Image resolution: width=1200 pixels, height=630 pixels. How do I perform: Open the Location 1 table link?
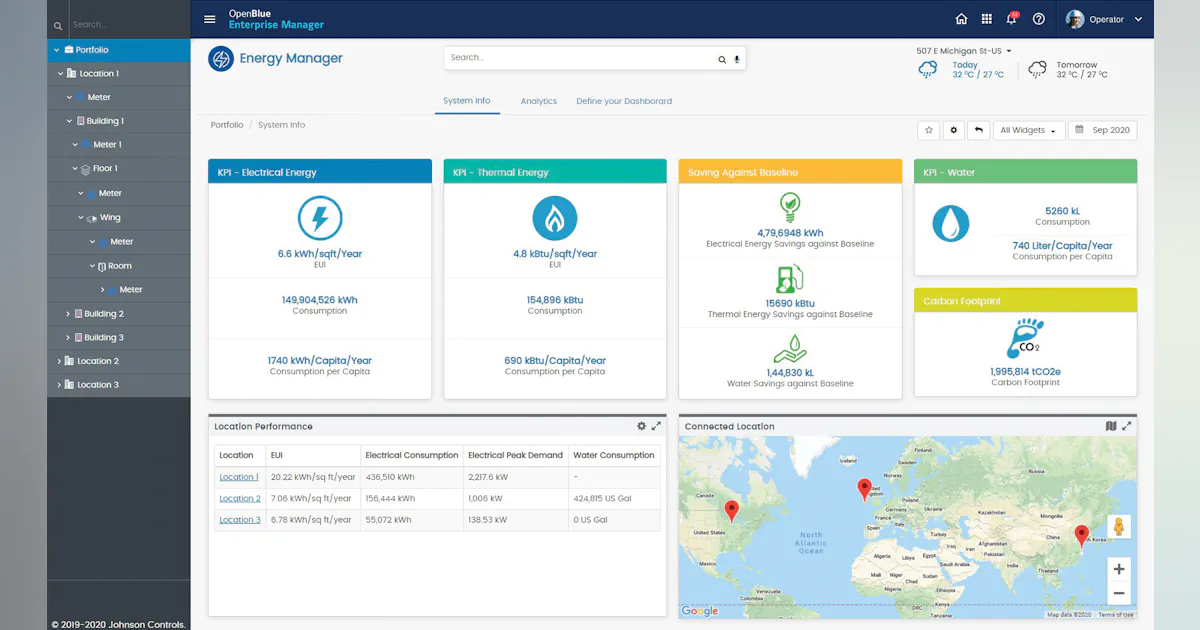[239, 477]
